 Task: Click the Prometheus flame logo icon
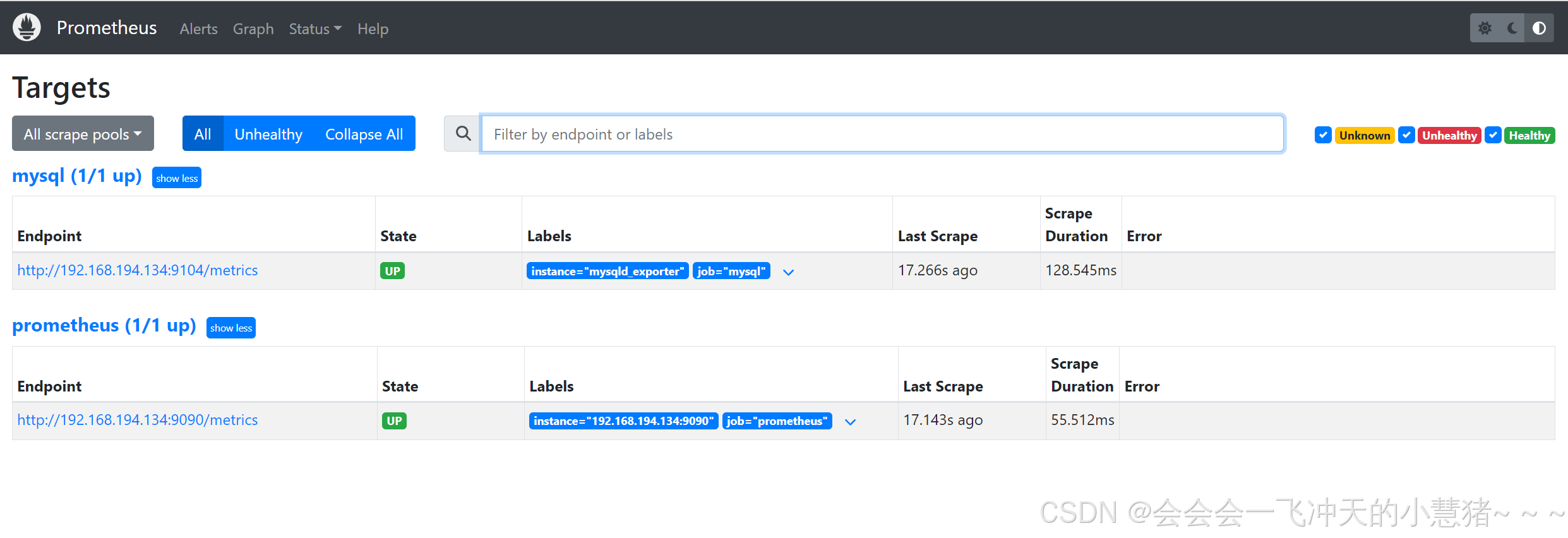tap(27, 28)
